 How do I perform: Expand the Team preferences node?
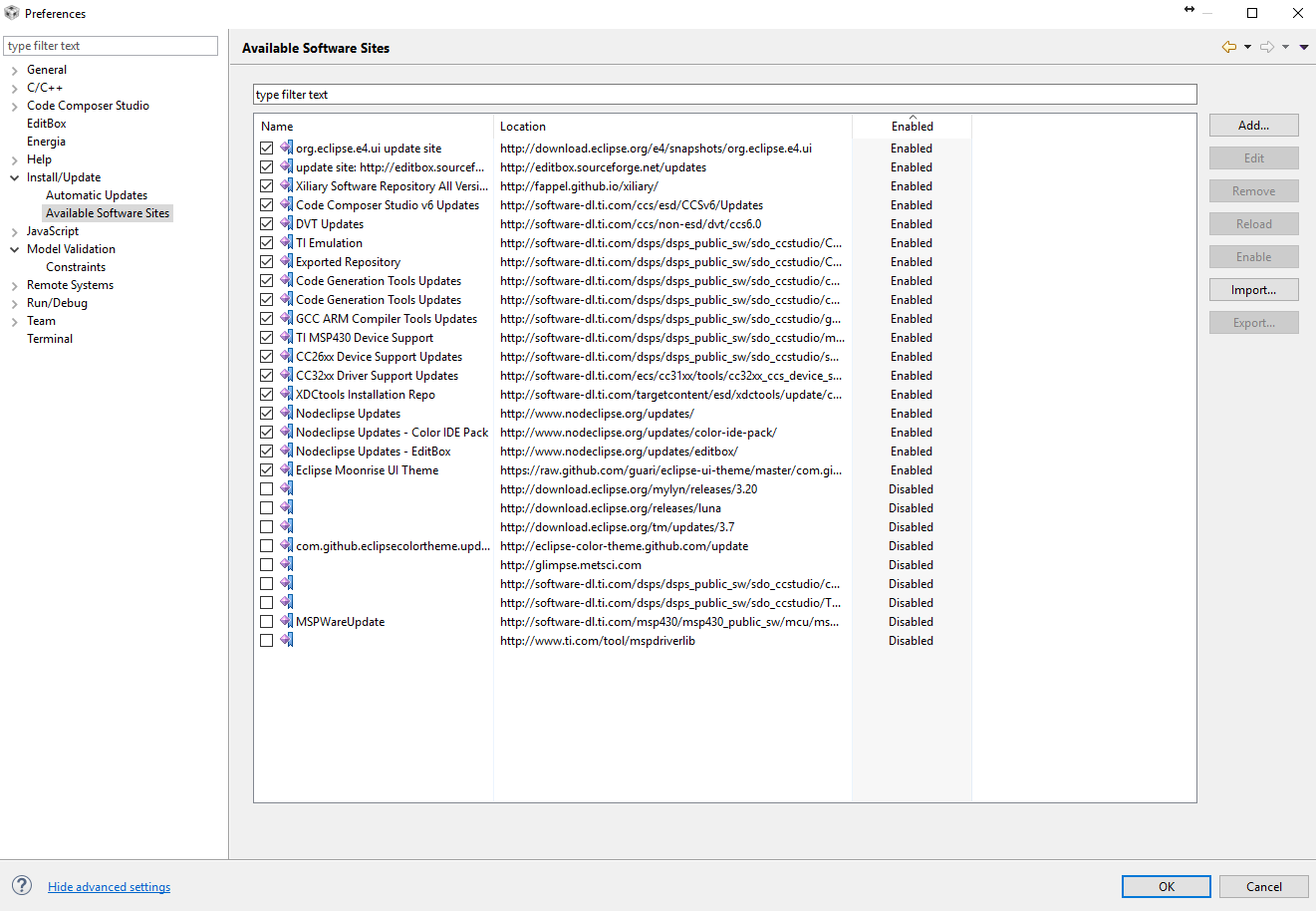pos(14,321)
